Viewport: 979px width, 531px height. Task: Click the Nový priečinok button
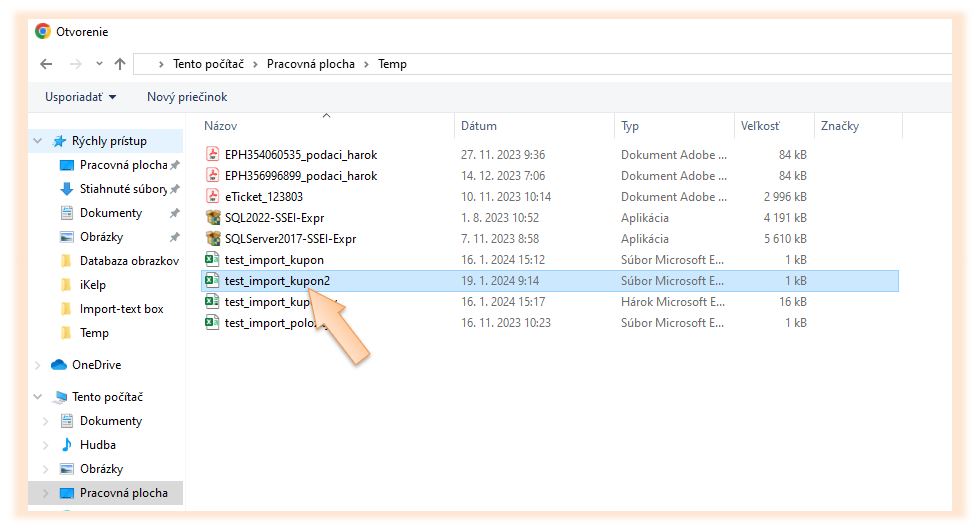point(187,97)
